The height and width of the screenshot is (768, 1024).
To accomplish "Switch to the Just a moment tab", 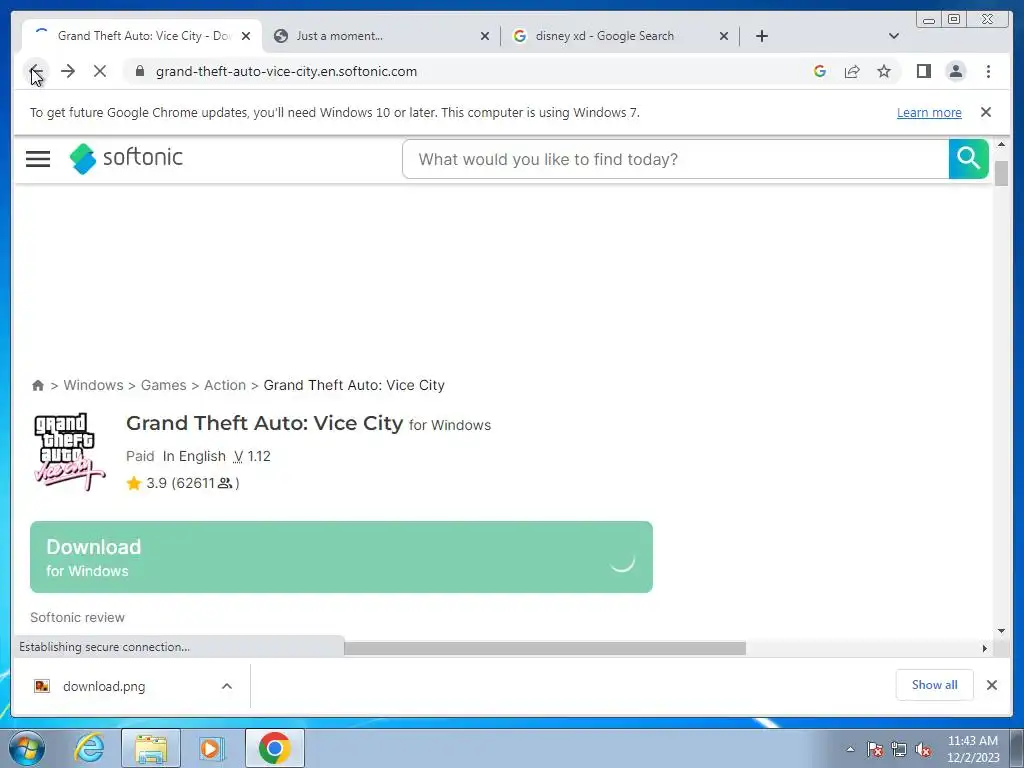I will coord(381,36).
